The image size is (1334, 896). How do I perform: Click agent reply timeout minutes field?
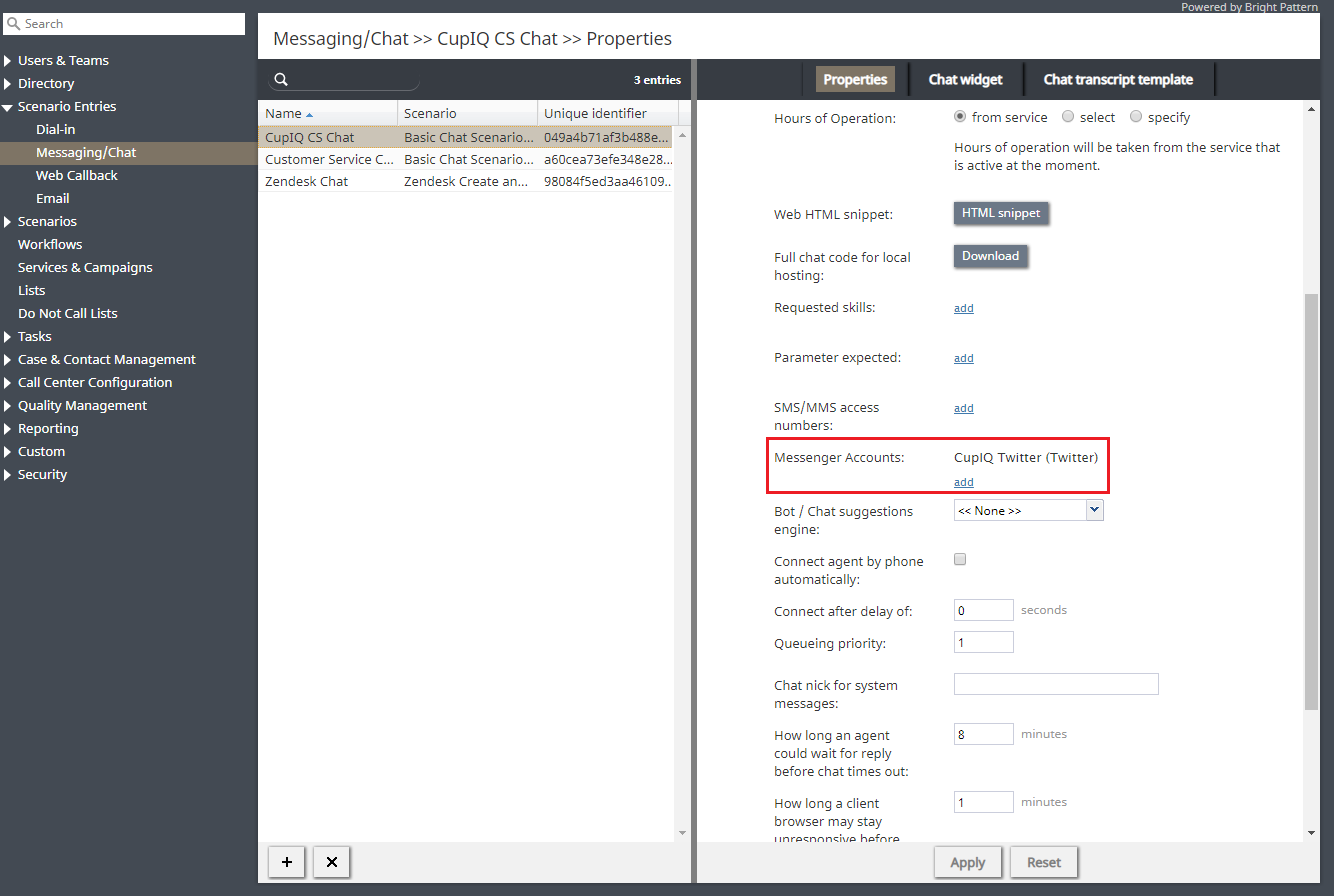[984, 734]
